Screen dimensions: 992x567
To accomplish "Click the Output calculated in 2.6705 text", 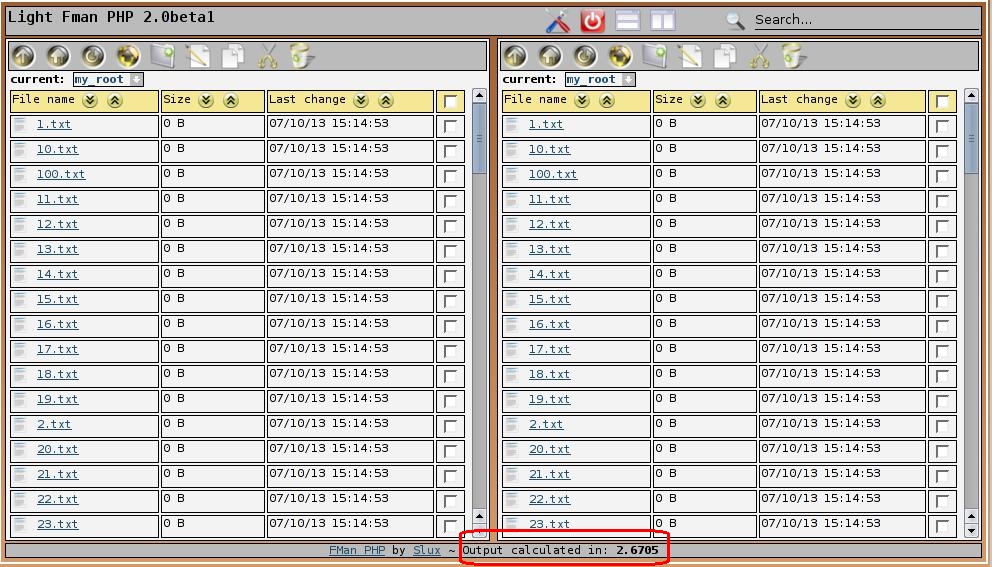I will pyautogui.click(x=561, y=550).
